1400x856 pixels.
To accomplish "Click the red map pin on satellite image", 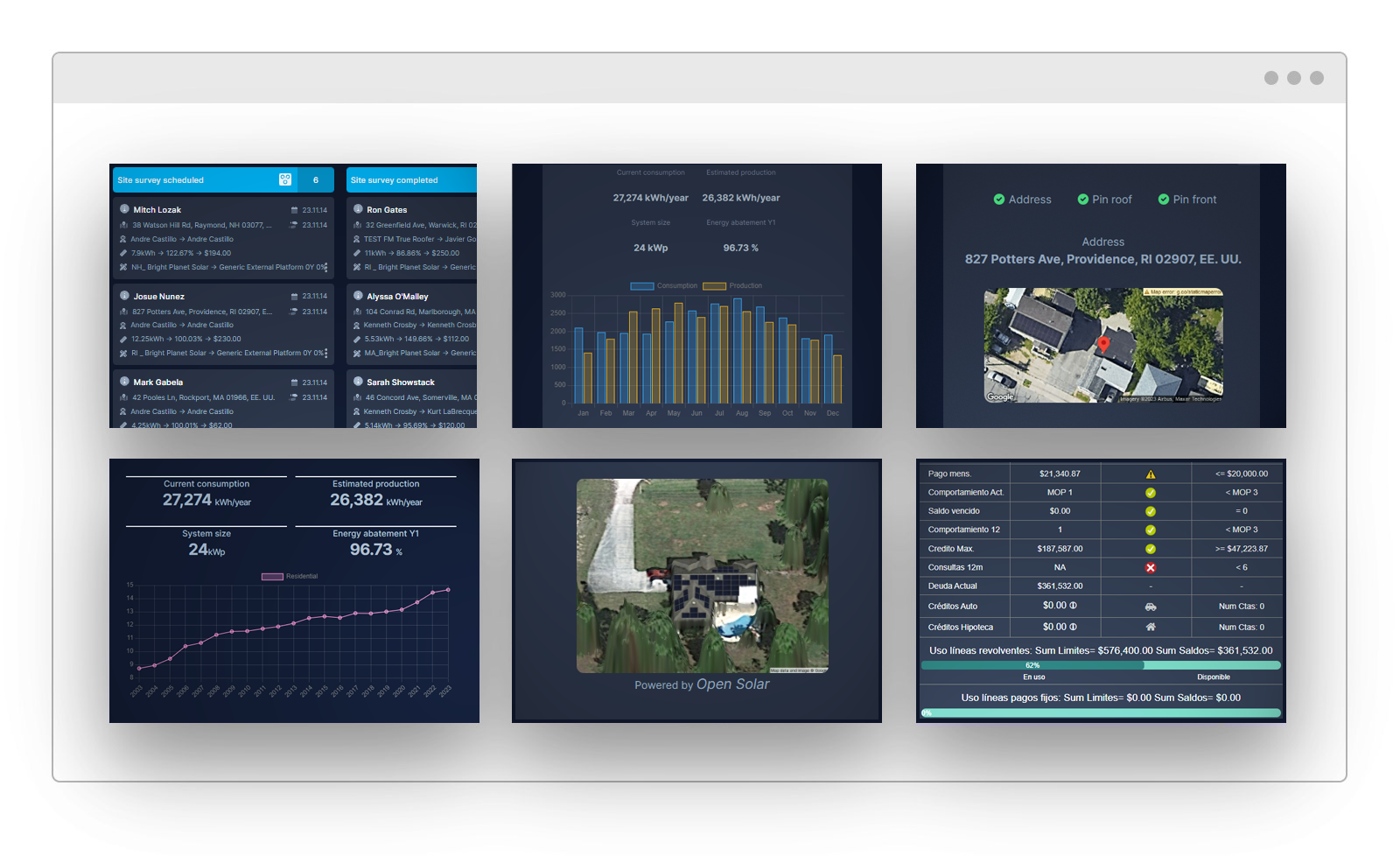I will coord(1103,344).
